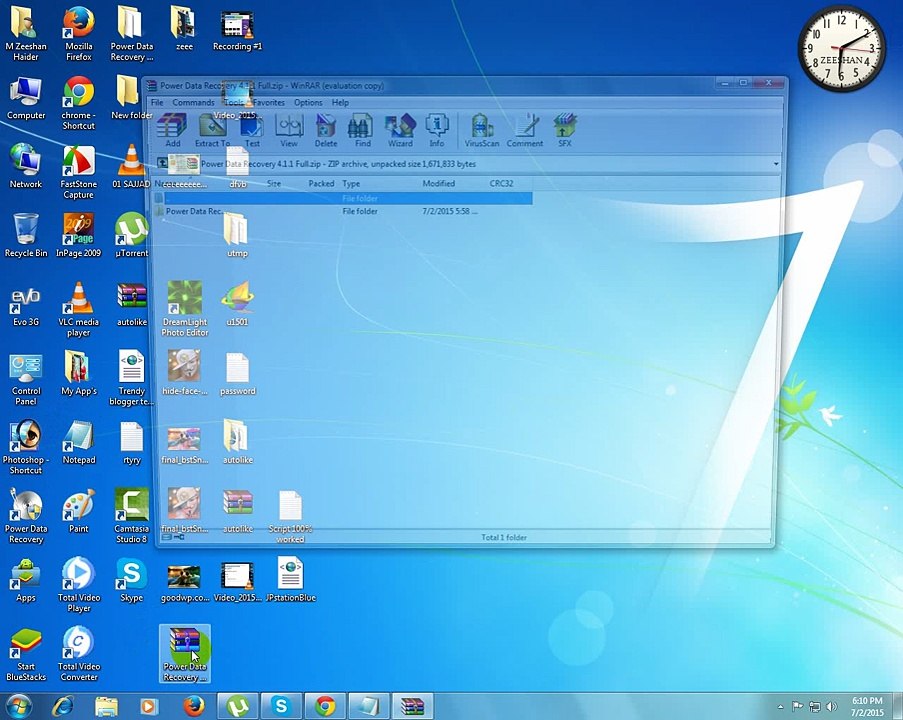903x720 pixels.
Task: Click the Delete toolbar icon in WinRAR
Action: click(326, 131)
